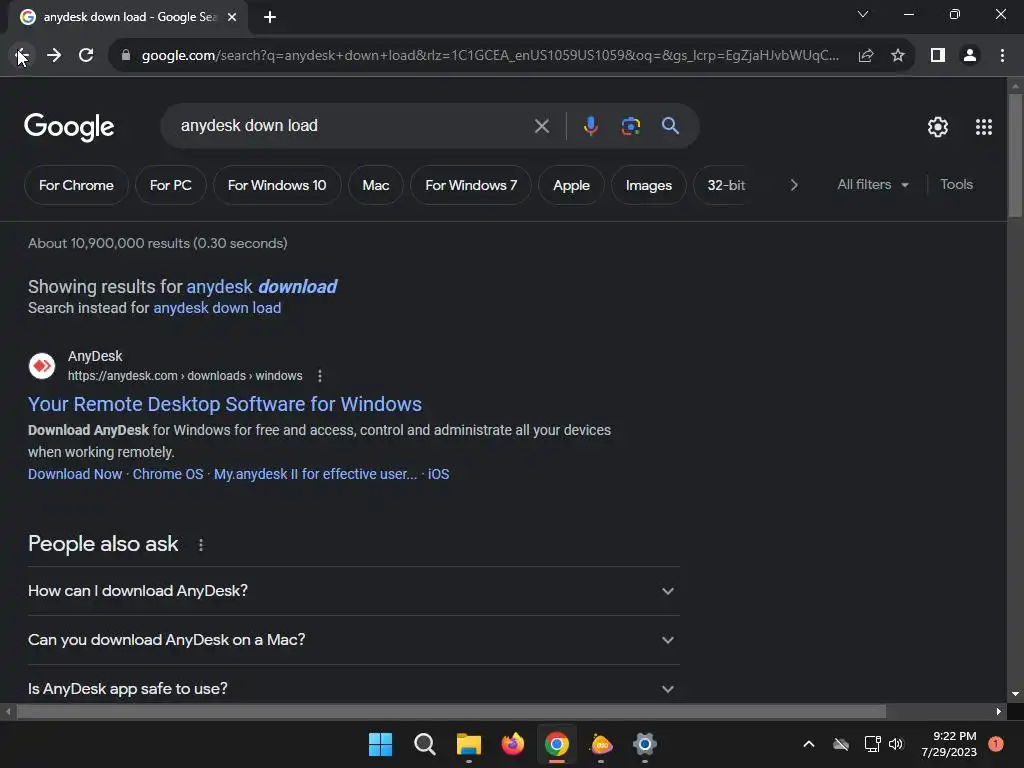Reload the current page
This screenshot has height=768, width=1024.
[86, 56]
